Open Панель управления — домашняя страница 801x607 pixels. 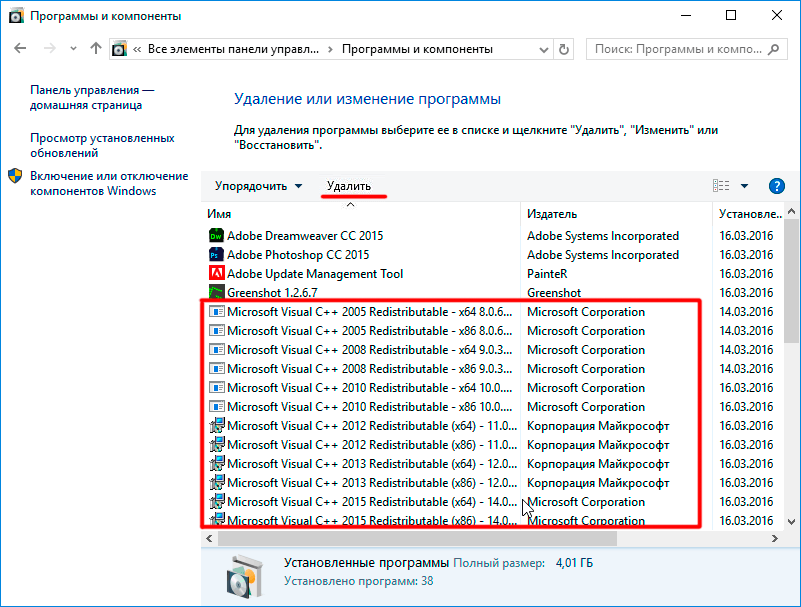(x=92, y=97)
